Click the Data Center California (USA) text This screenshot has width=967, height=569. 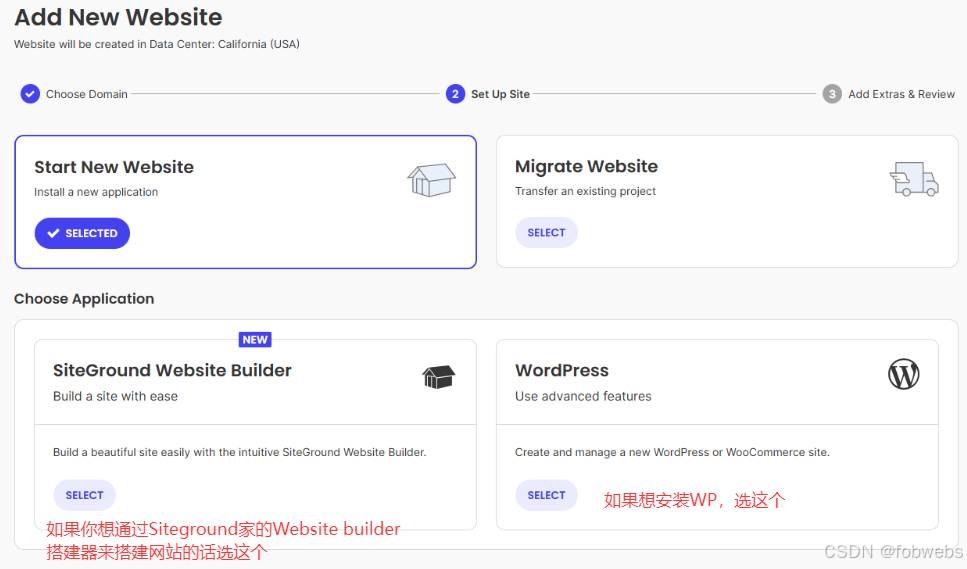(157, 44)
